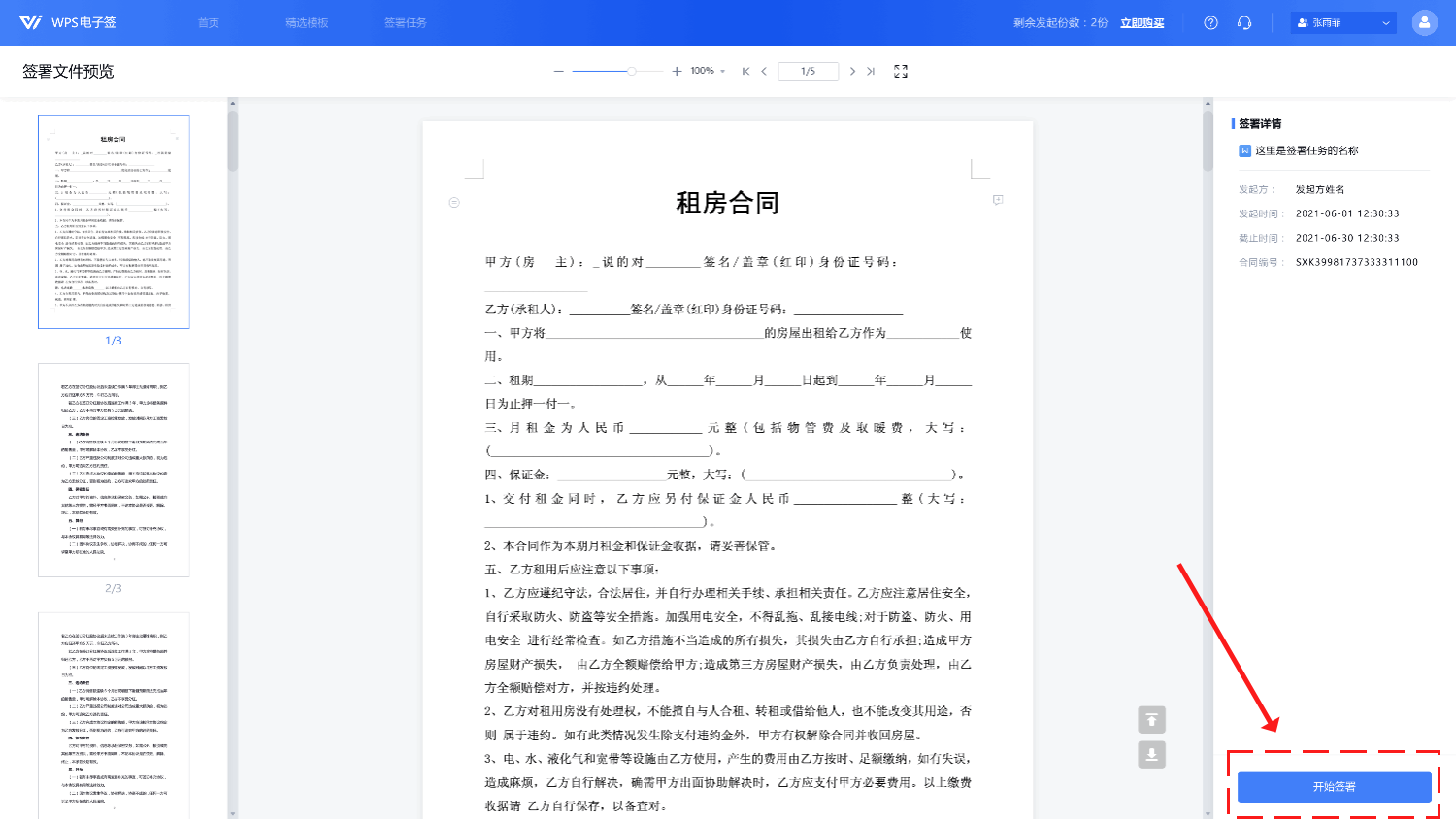
Task: Adjust the zoom slider handle
Action: click(x=632, y=71)
